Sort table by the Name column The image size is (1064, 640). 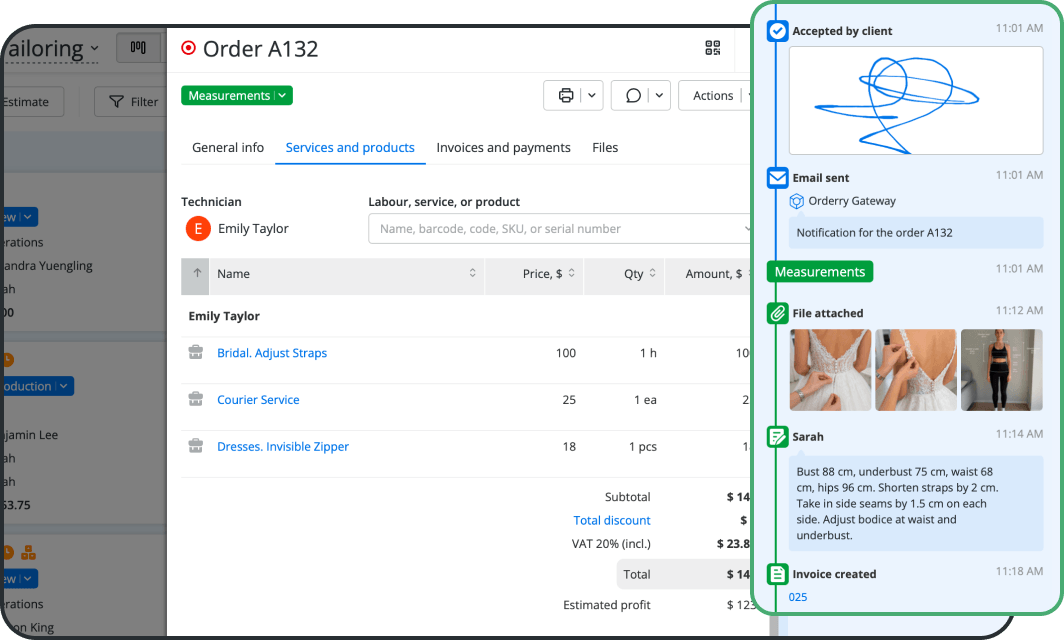pos(347,274)
